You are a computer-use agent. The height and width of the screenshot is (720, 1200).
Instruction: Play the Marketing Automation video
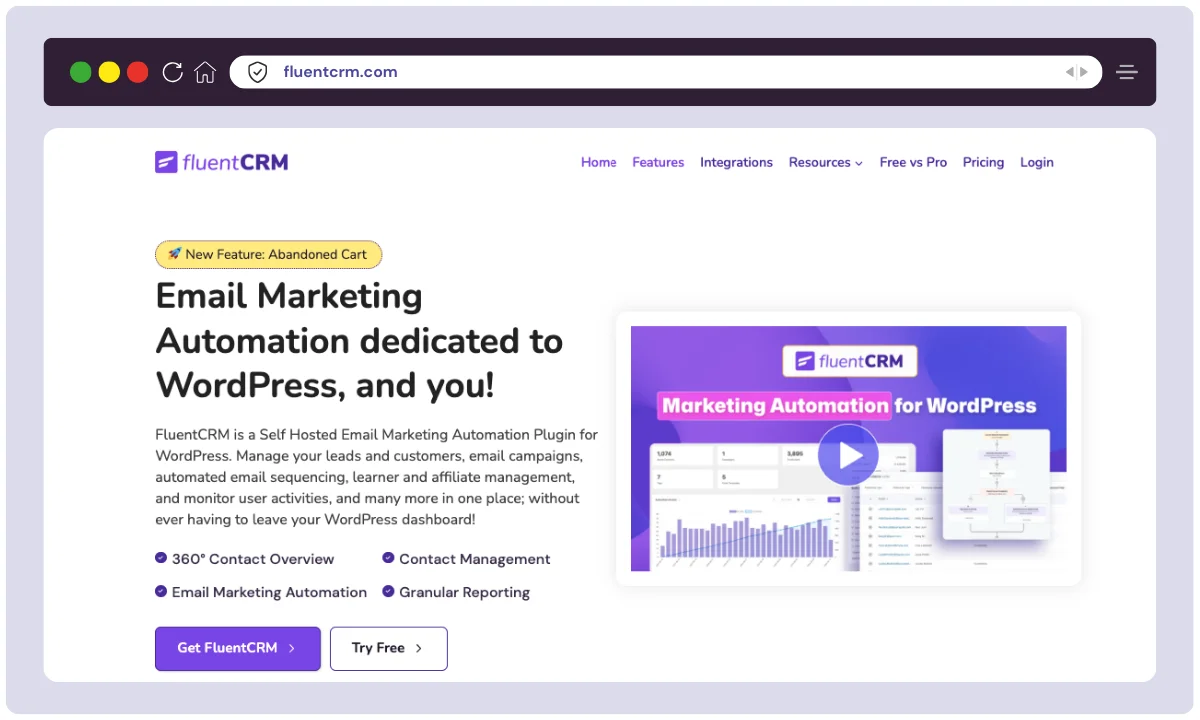pyautogui.click(x=848, y=455)
